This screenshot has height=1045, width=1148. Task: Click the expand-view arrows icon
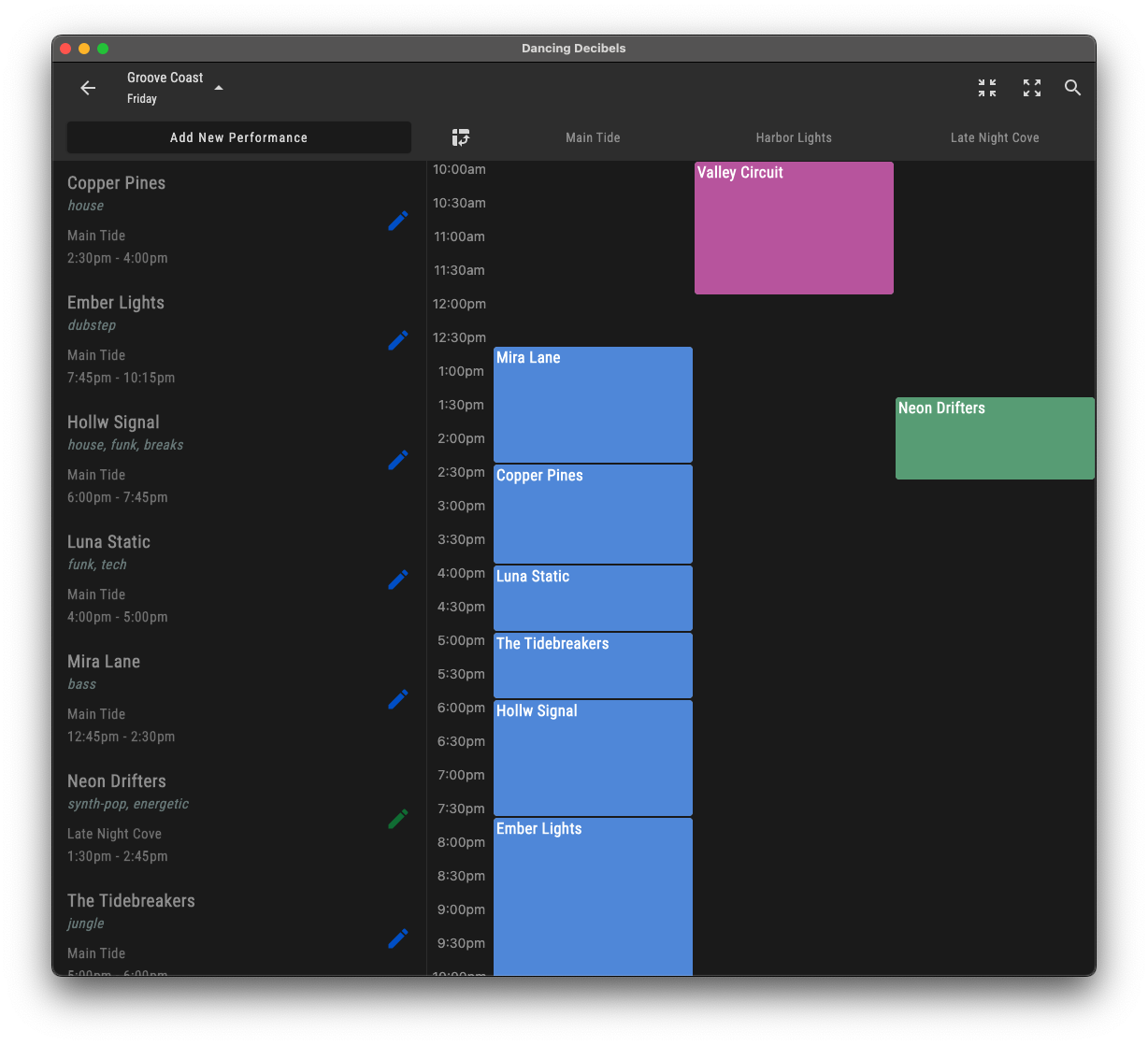coord(1031,87)
